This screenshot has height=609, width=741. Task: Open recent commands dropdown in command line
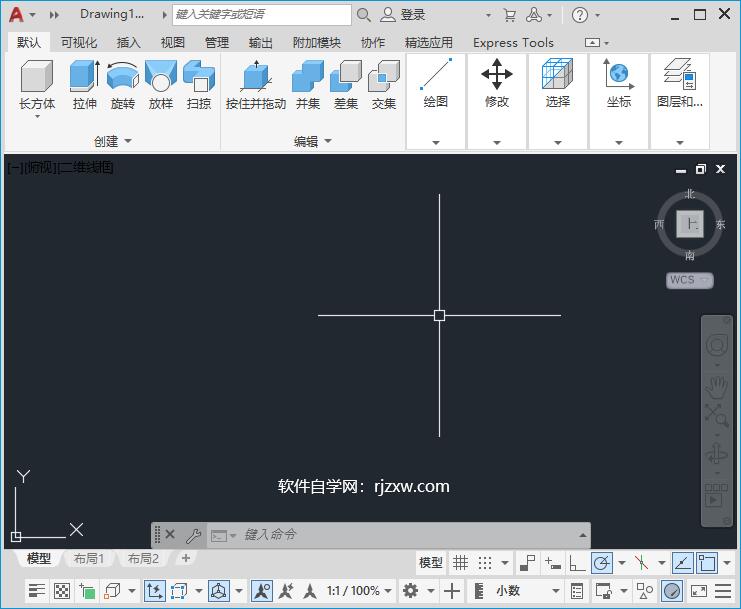coord(224,536)
